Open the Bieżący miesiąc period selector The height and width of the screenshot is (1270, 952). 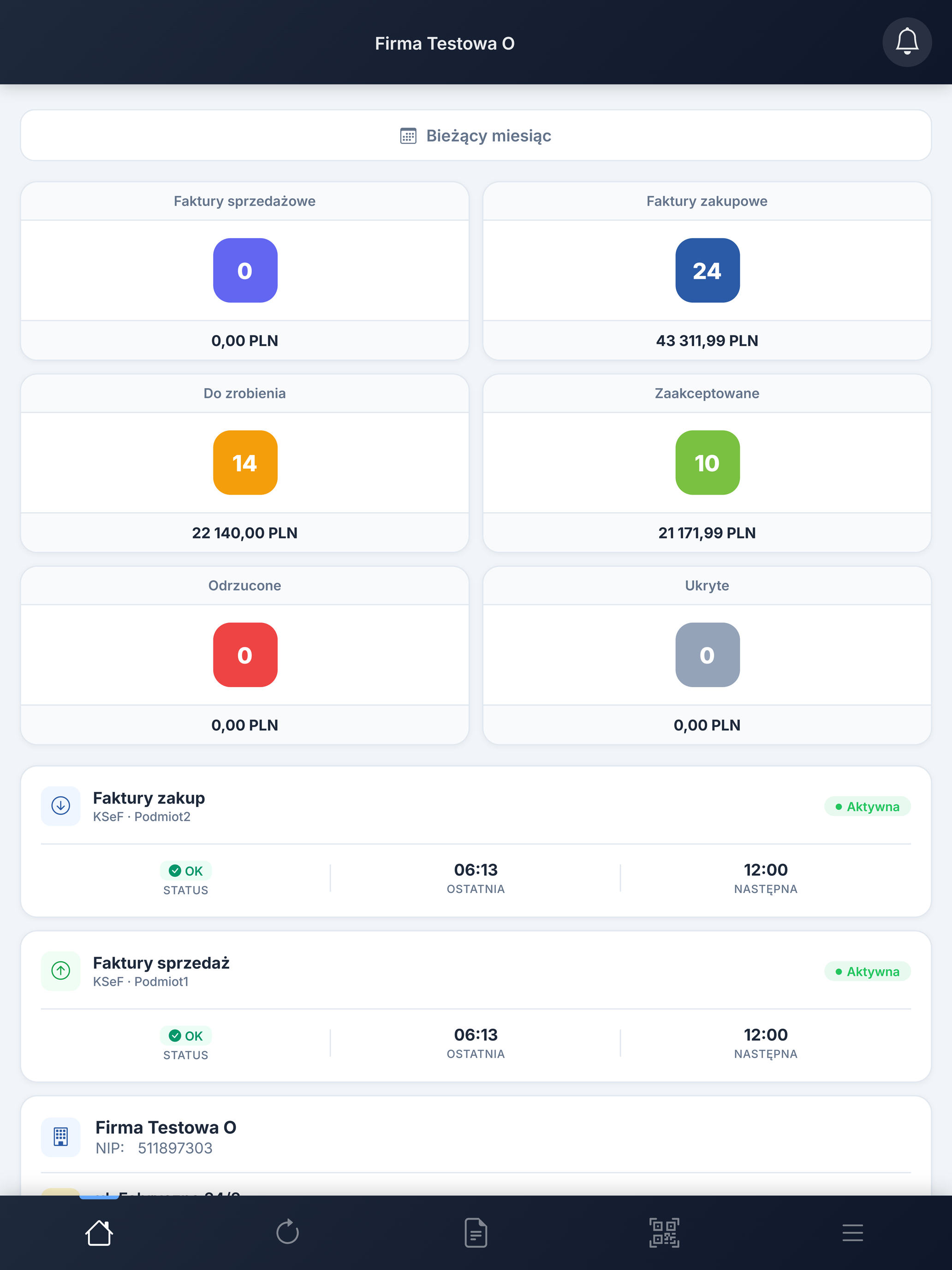pos(476,136)
